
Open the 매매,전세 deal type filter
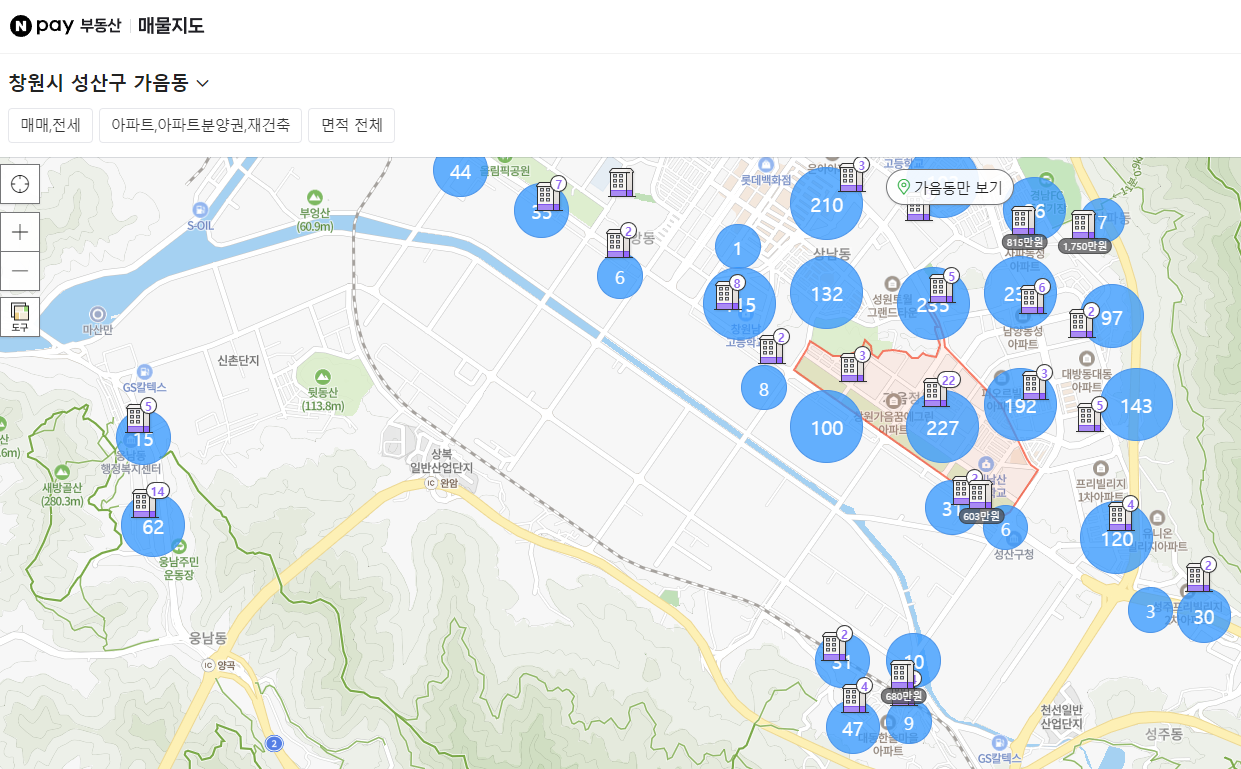click(51, 126)
